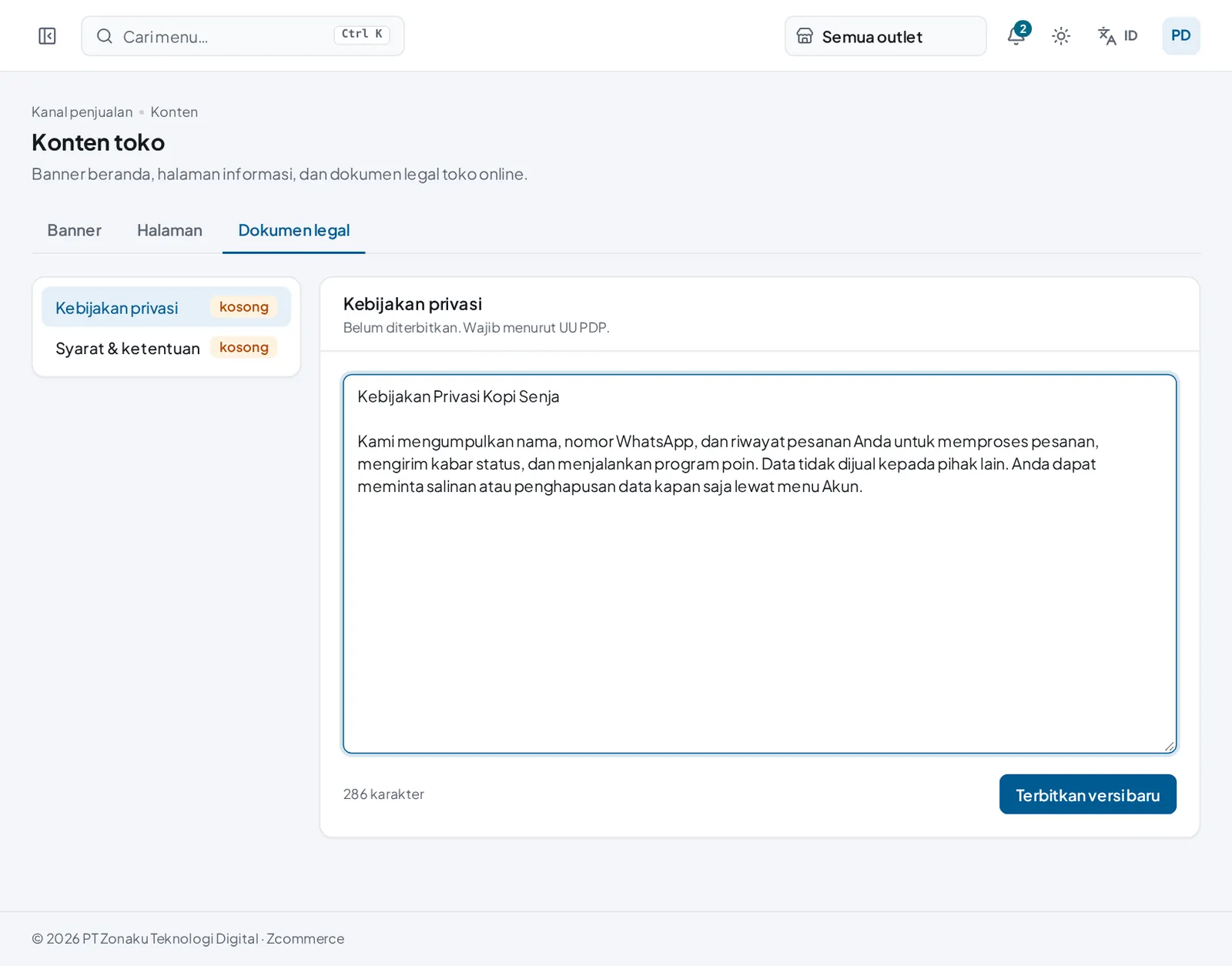
Task: Open language switcher ID
Action: pos(1117,36)
